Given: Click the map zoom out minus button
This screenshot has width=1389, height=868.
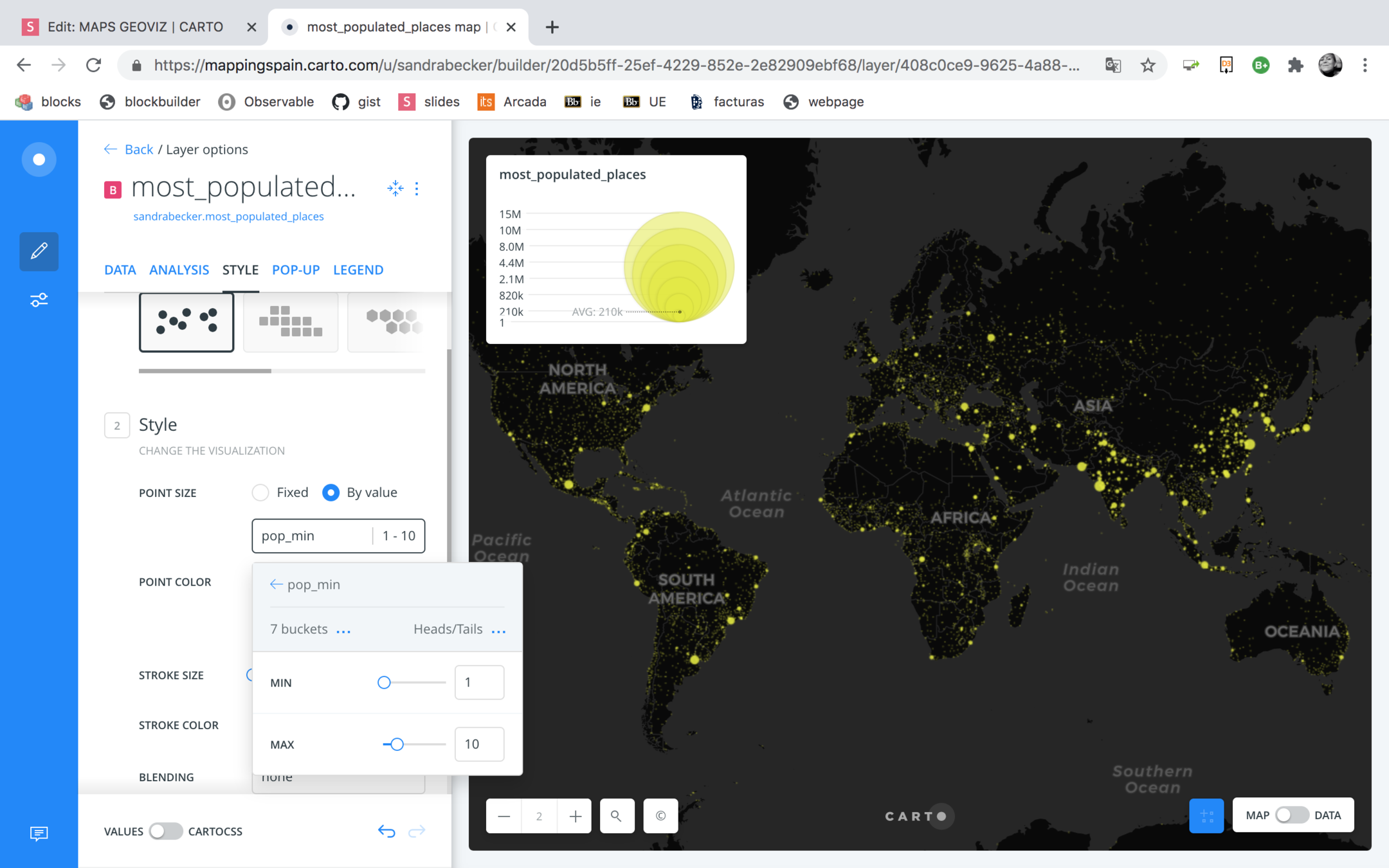Looking at the screenshot, I should [x=504, y=816].
